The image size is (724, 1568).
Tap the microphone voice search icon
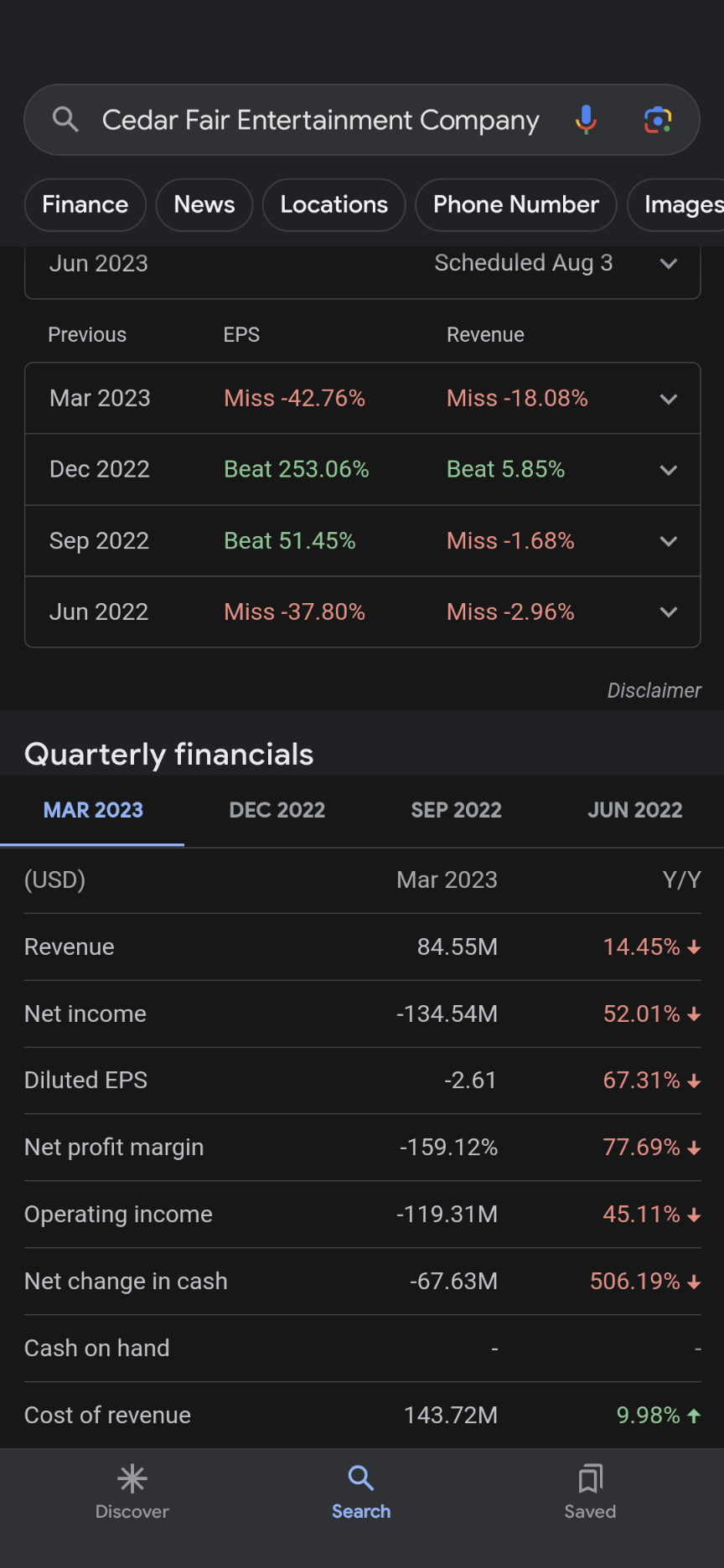[x=587, y=120]
